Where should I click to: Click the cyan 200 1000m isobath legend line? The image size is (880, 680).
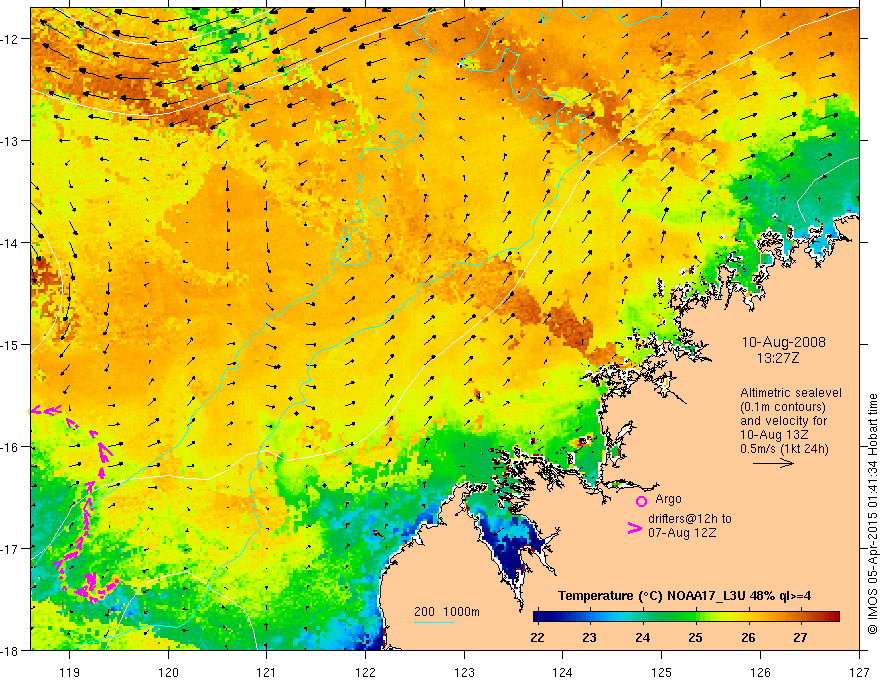click(x=434, y=622)
